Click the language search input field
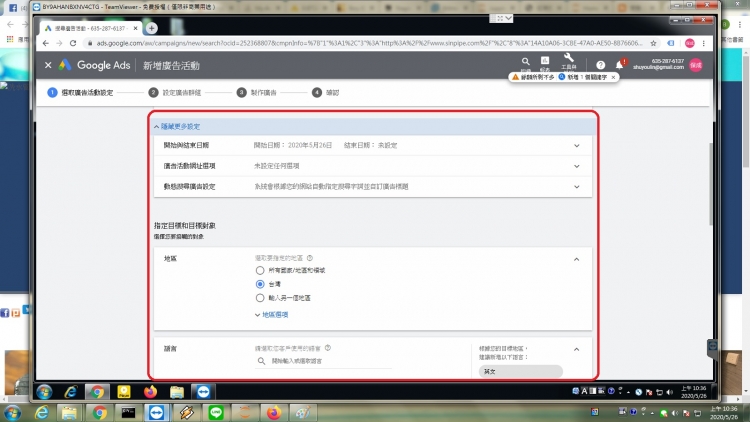Image resolution: width=750 pixels, height=422 pixels. (x=323, y=361)
